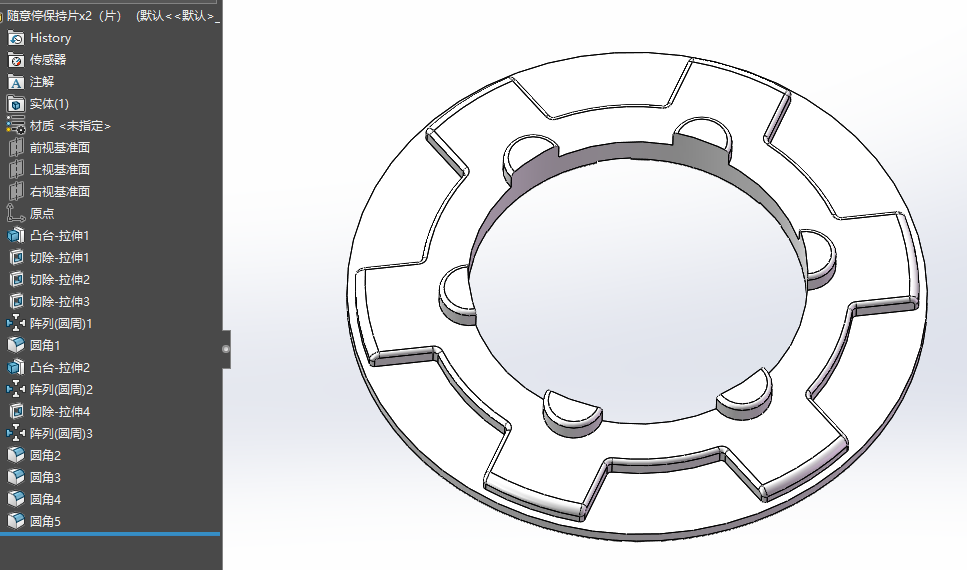This screenshot has height=570, width=967.
Task: Select the 材质 <未指定> label
Action: tap(70, 126)
